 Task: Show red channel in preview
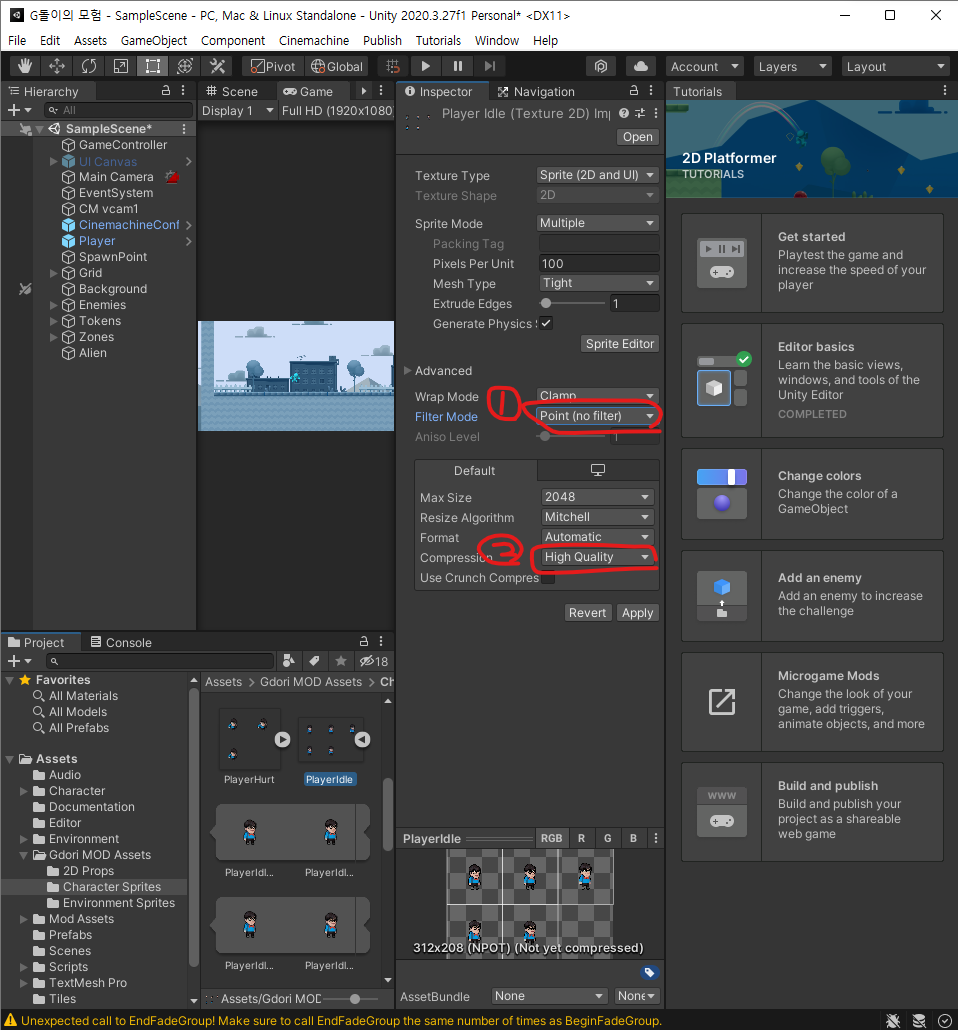[581, 838]
